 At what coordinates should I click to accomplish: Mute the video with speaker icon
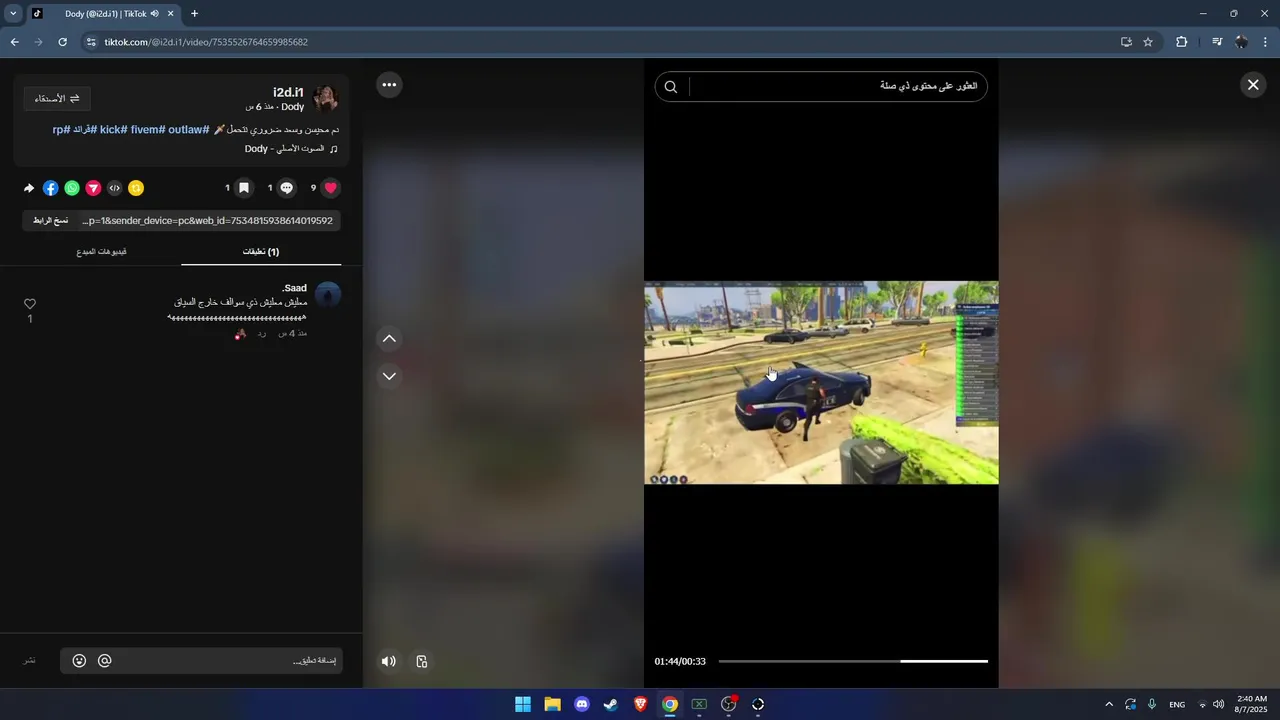pyautogui.click(x=389, y=661)
